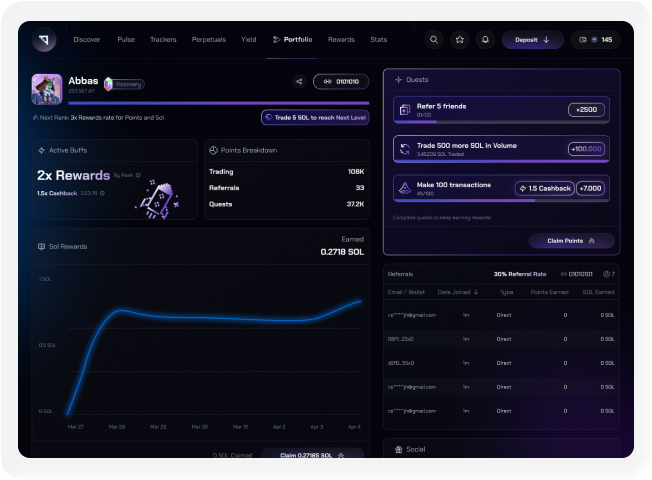Click Abbas profile avatar picture
The image size is (652, 480).
(x=47, y=89)
